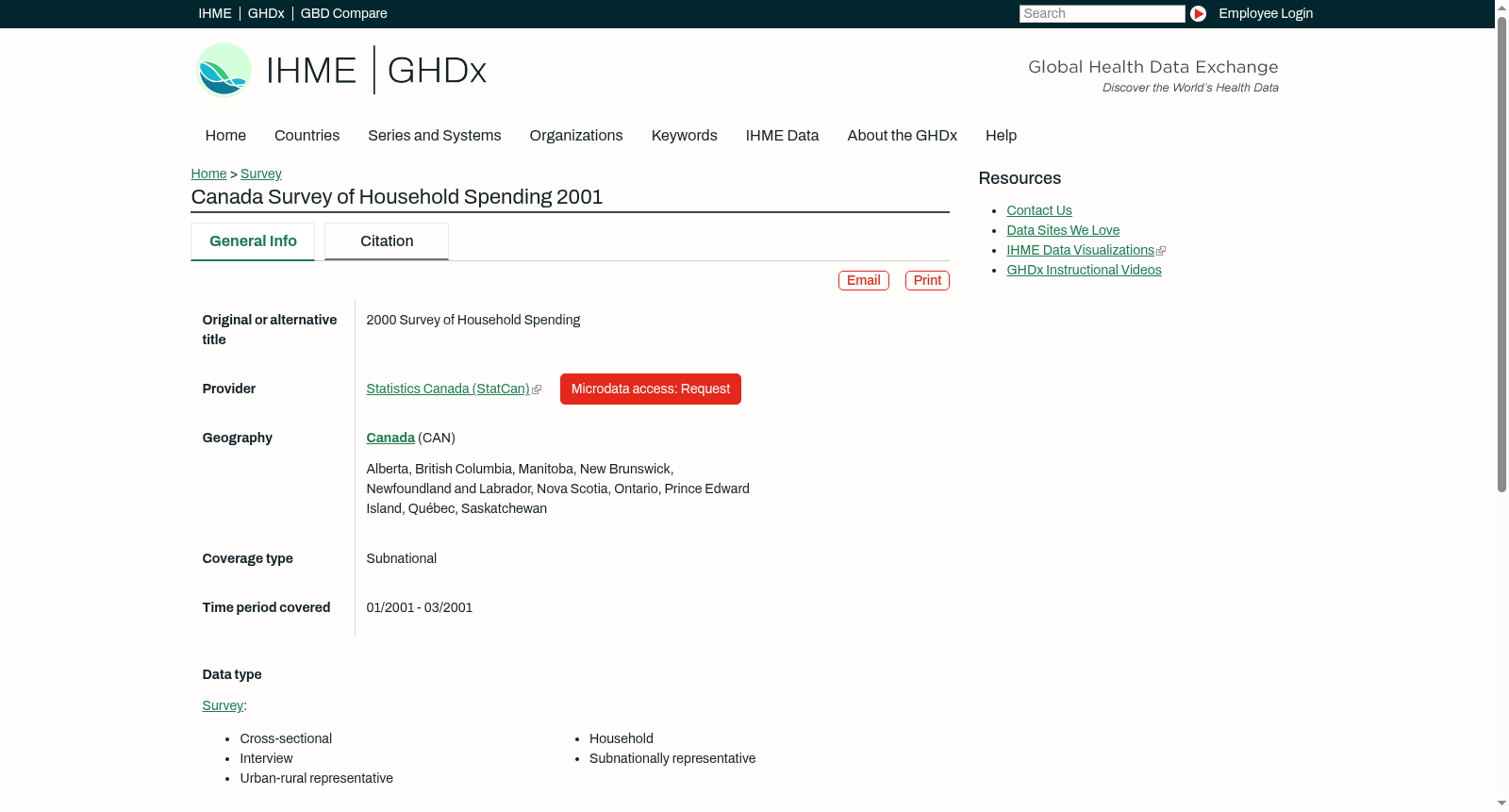Open the Organizations menu
This screenshot has height=812, width=1509.
click(576, 136)
